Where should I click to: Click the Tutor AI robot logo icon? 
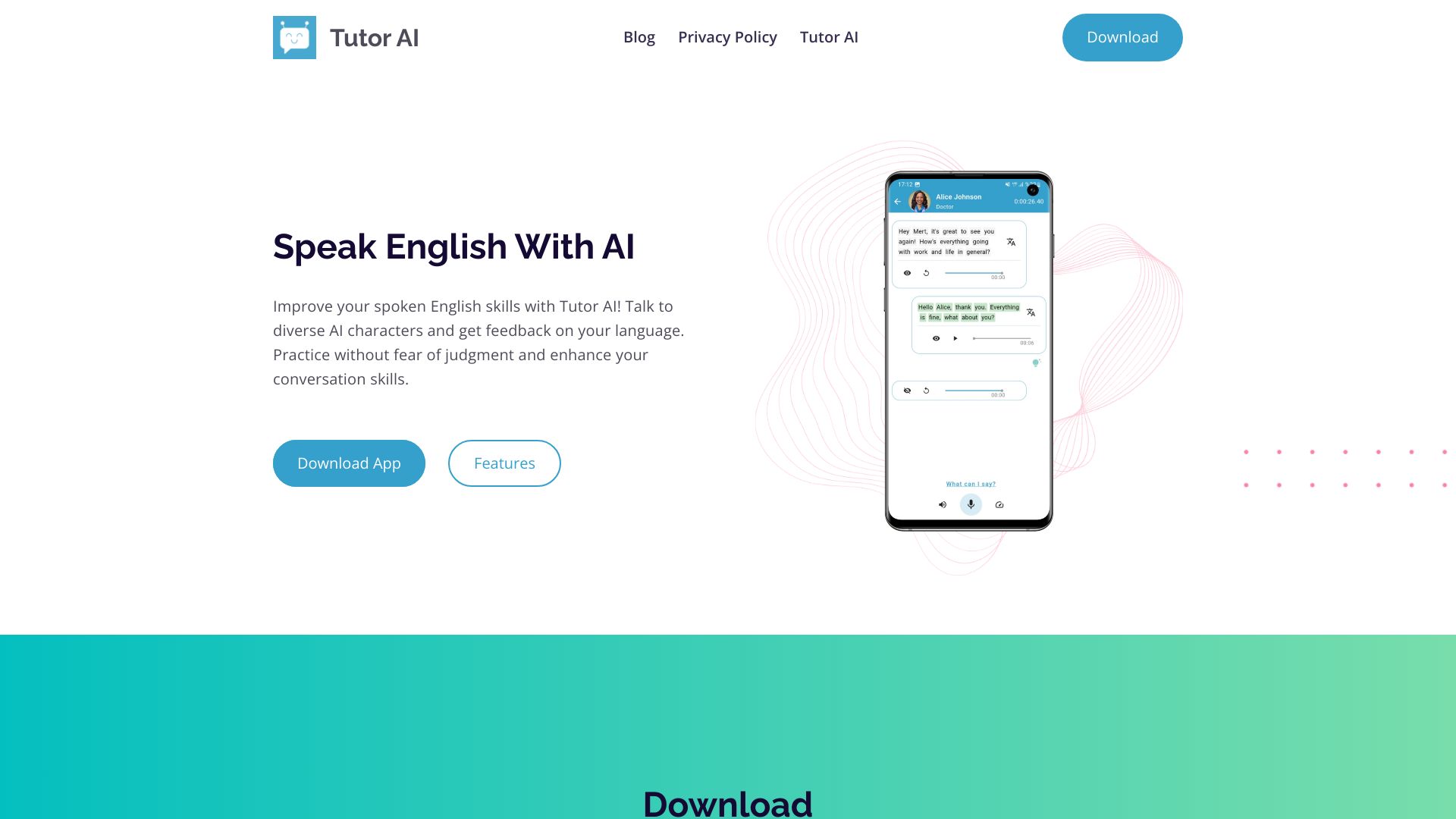(x=294, y=37)
